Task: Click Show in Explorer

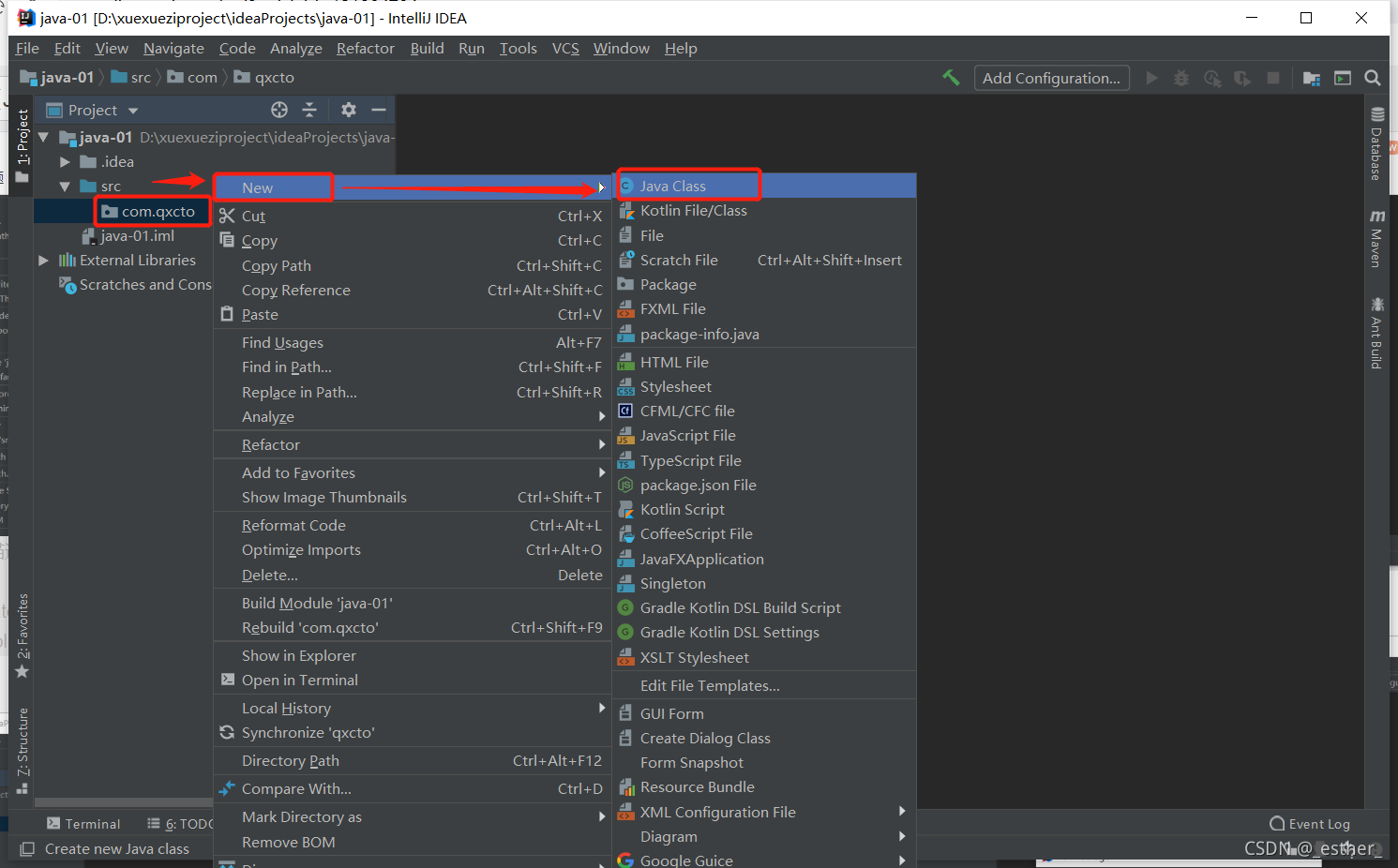Action: coord(413,656)
